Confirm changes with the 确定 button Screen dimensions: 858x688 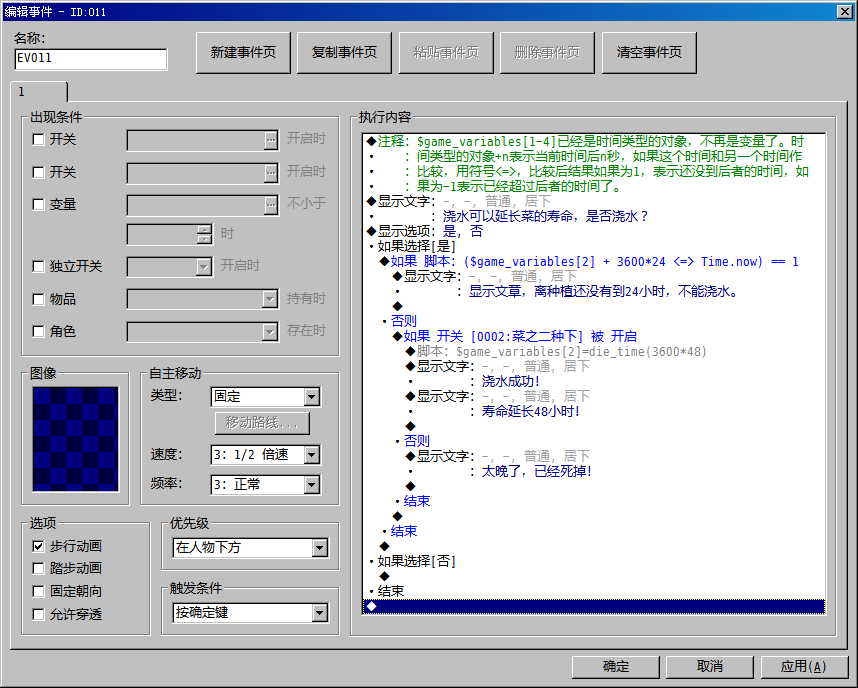[616, 667]
